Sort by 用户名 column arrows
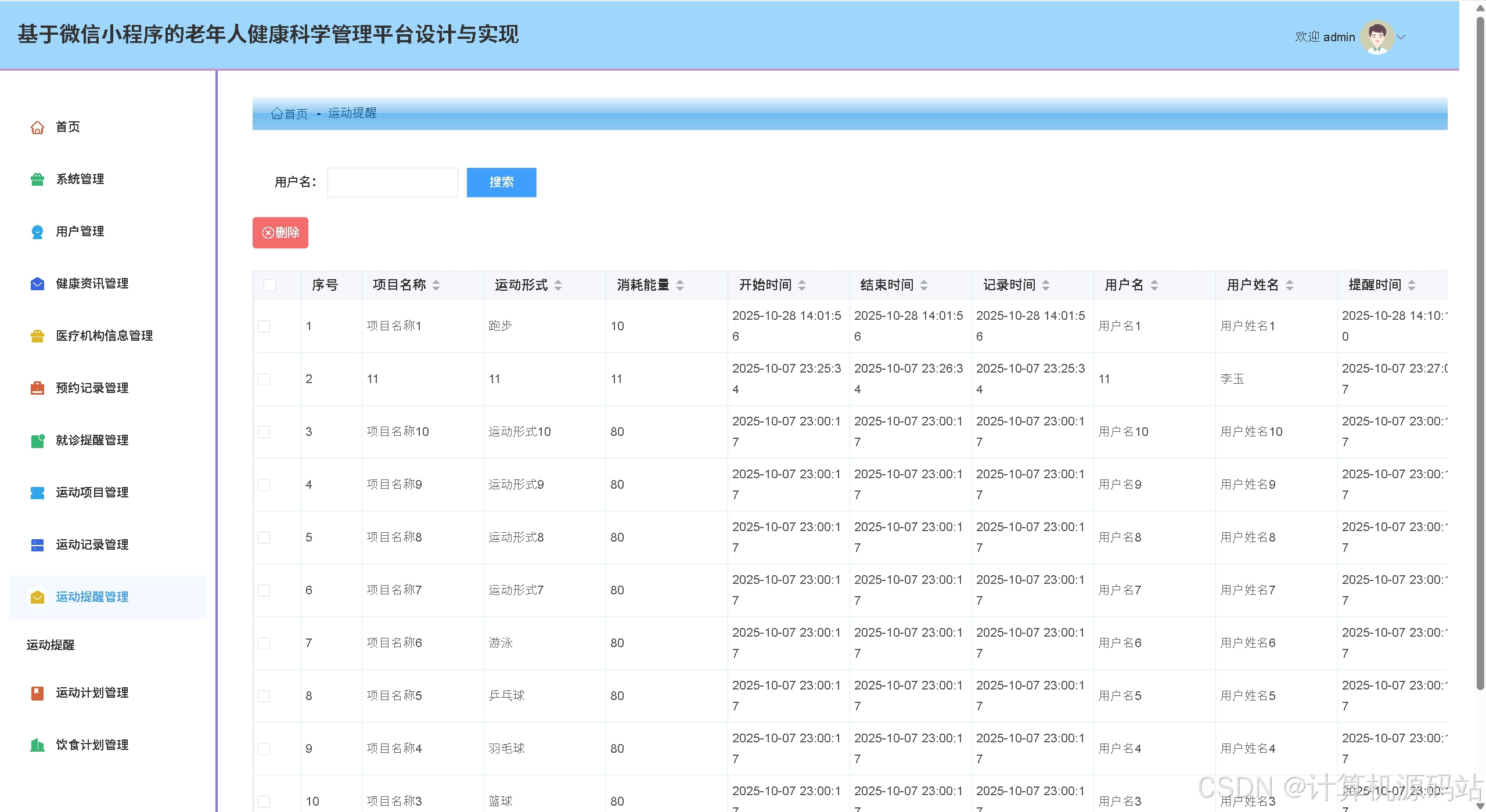This screenshot has width=1486, height=812. (x=1154, y=285)
